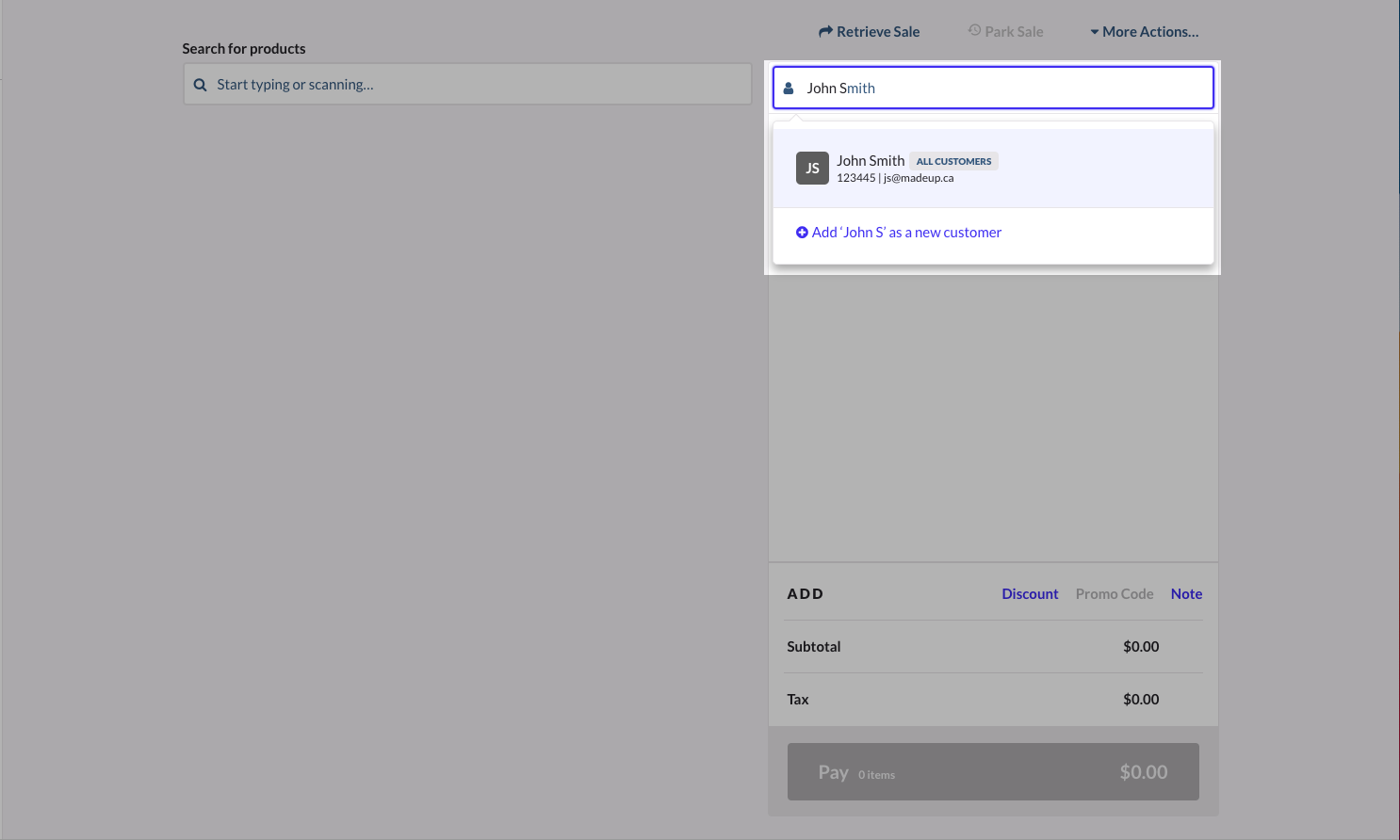Click the ALL CUSTOMERS badge
Screen dimensions: 1400x840
coord(953,161)
